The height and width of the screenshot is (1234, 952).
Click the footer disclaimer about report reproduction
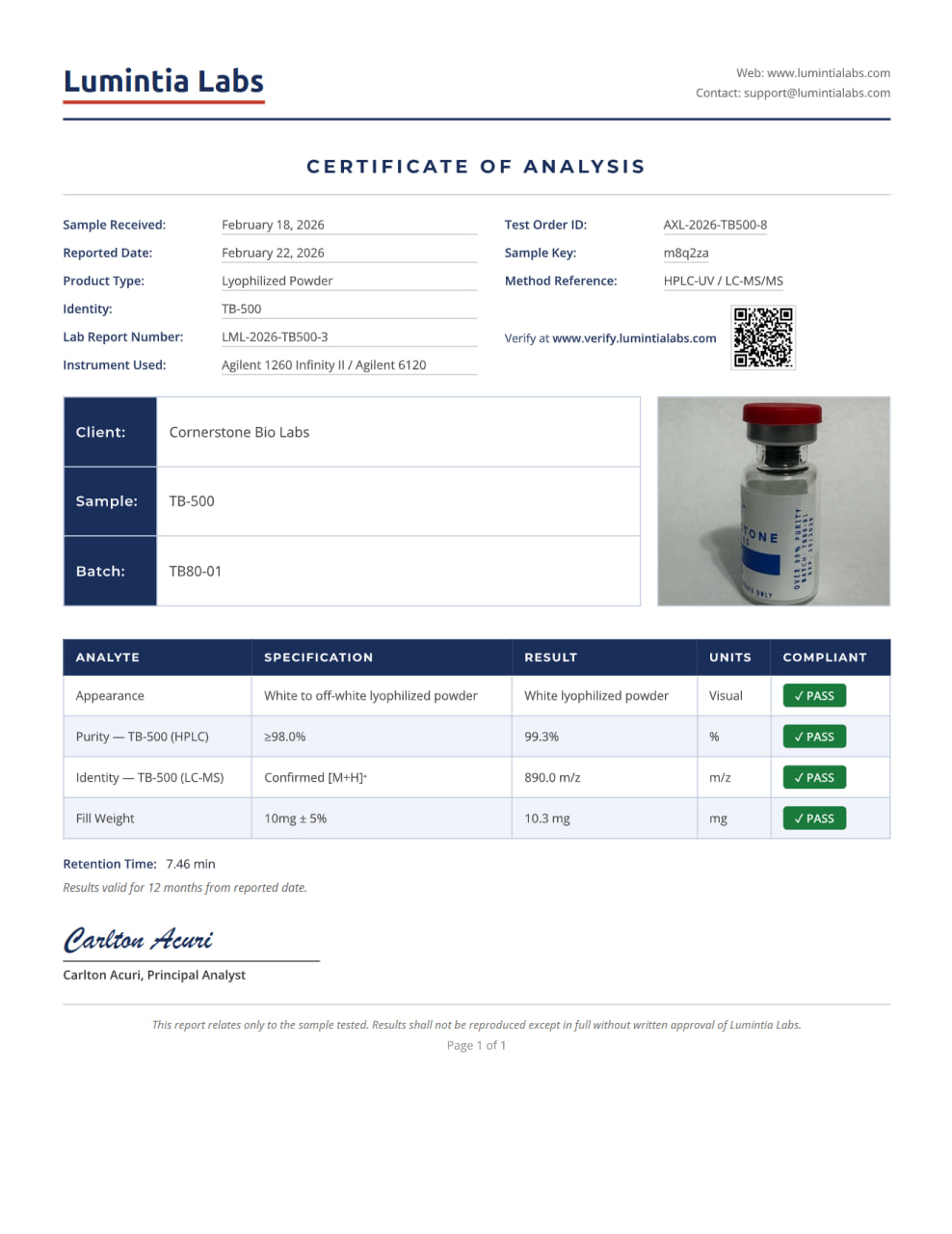tap(476, 1025)
